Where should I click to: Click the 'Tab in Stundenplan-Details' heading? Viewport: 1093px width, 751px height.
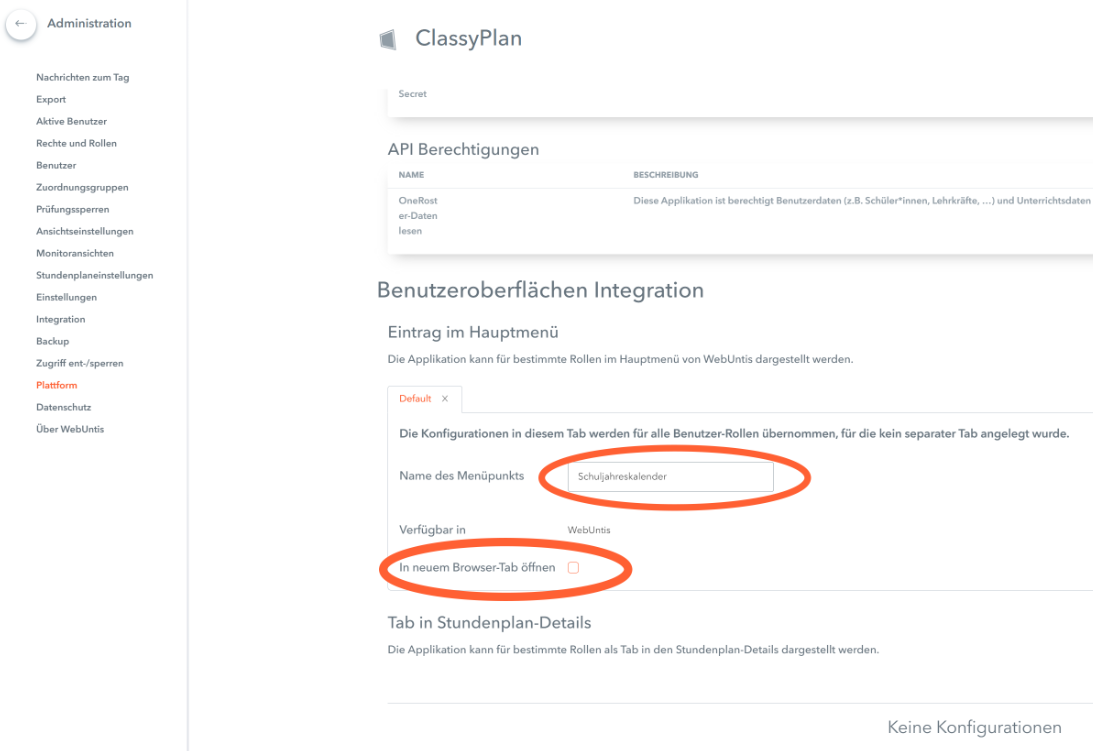(x=489, y=623)
